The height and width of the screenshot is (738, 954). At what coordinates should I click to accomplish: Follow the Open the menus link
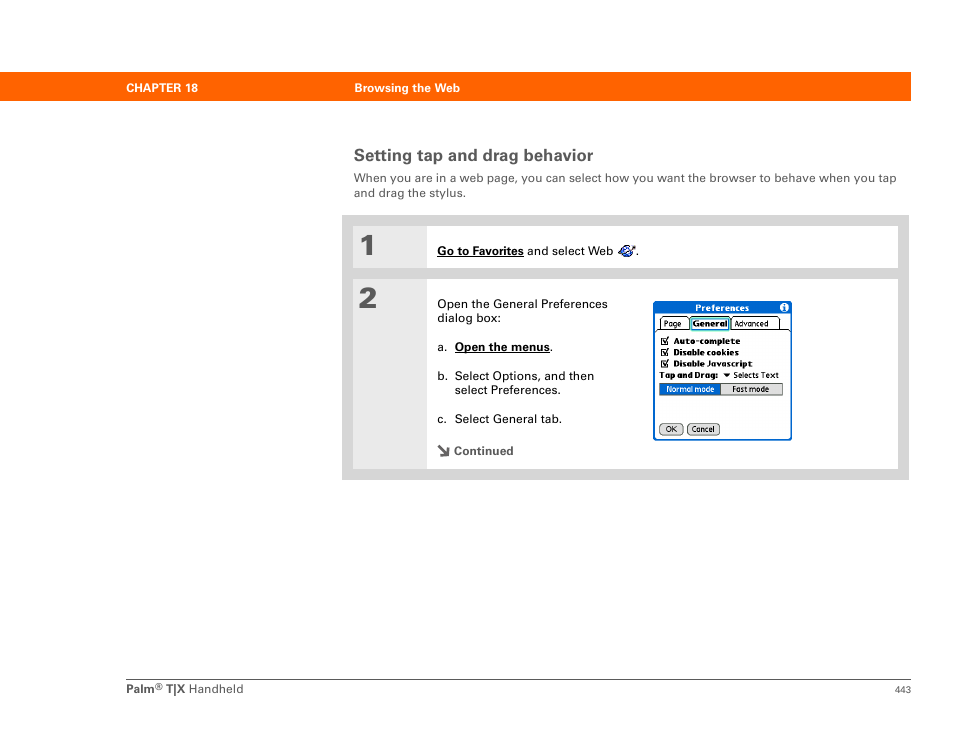(x=502, y=347)
